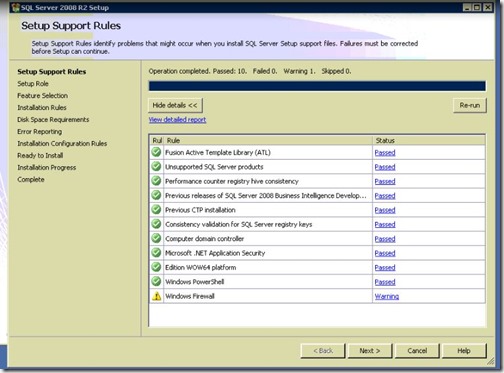Select the Error Reporting step
The image size is (504, 373).
tap(40, 132)
